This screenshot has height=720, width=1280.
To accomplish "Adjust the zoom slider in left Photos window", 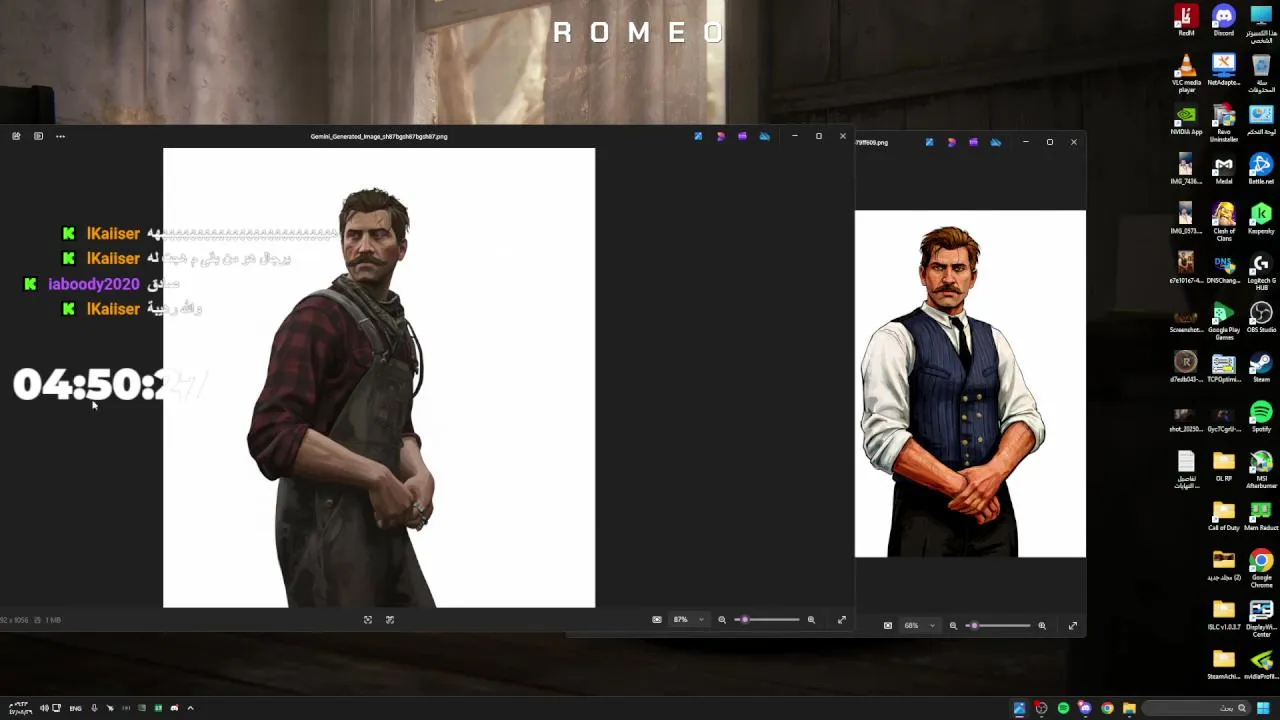I will pyautogui.click(x=768, y=620).
